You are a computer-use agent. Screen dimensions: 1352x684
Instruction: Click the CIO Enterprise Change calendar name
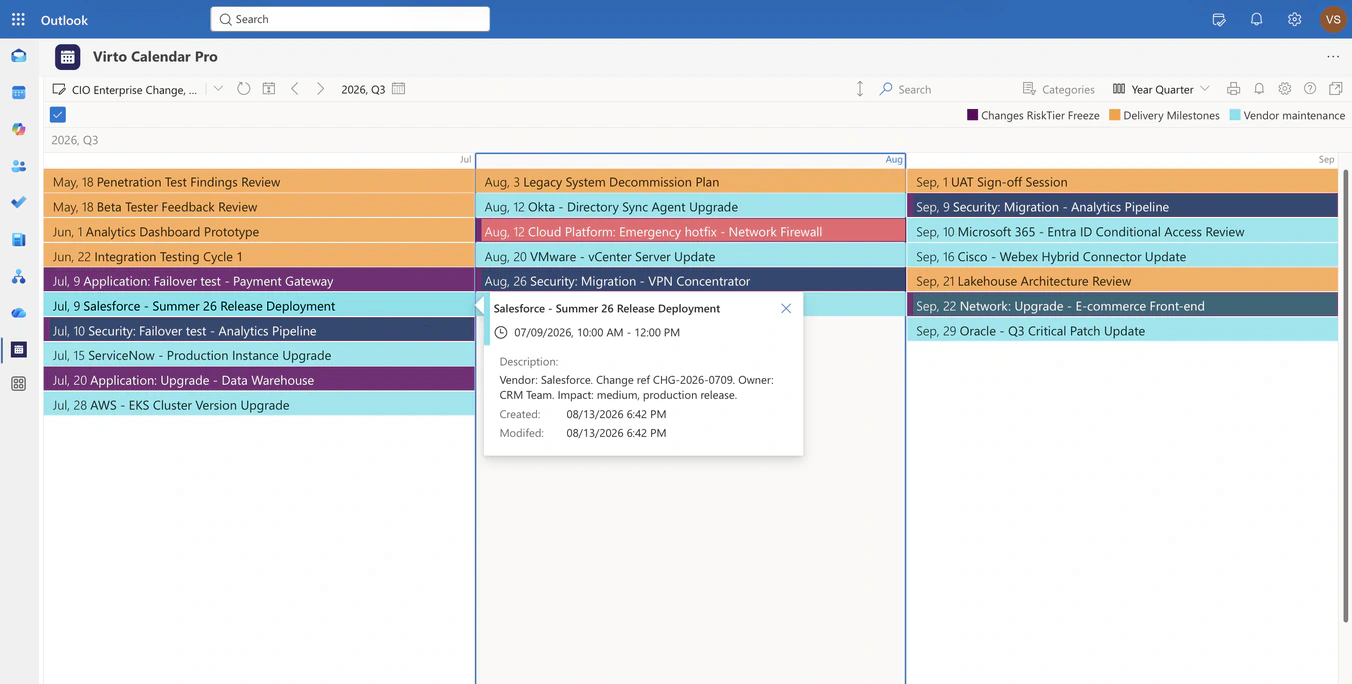click(134, 90)
